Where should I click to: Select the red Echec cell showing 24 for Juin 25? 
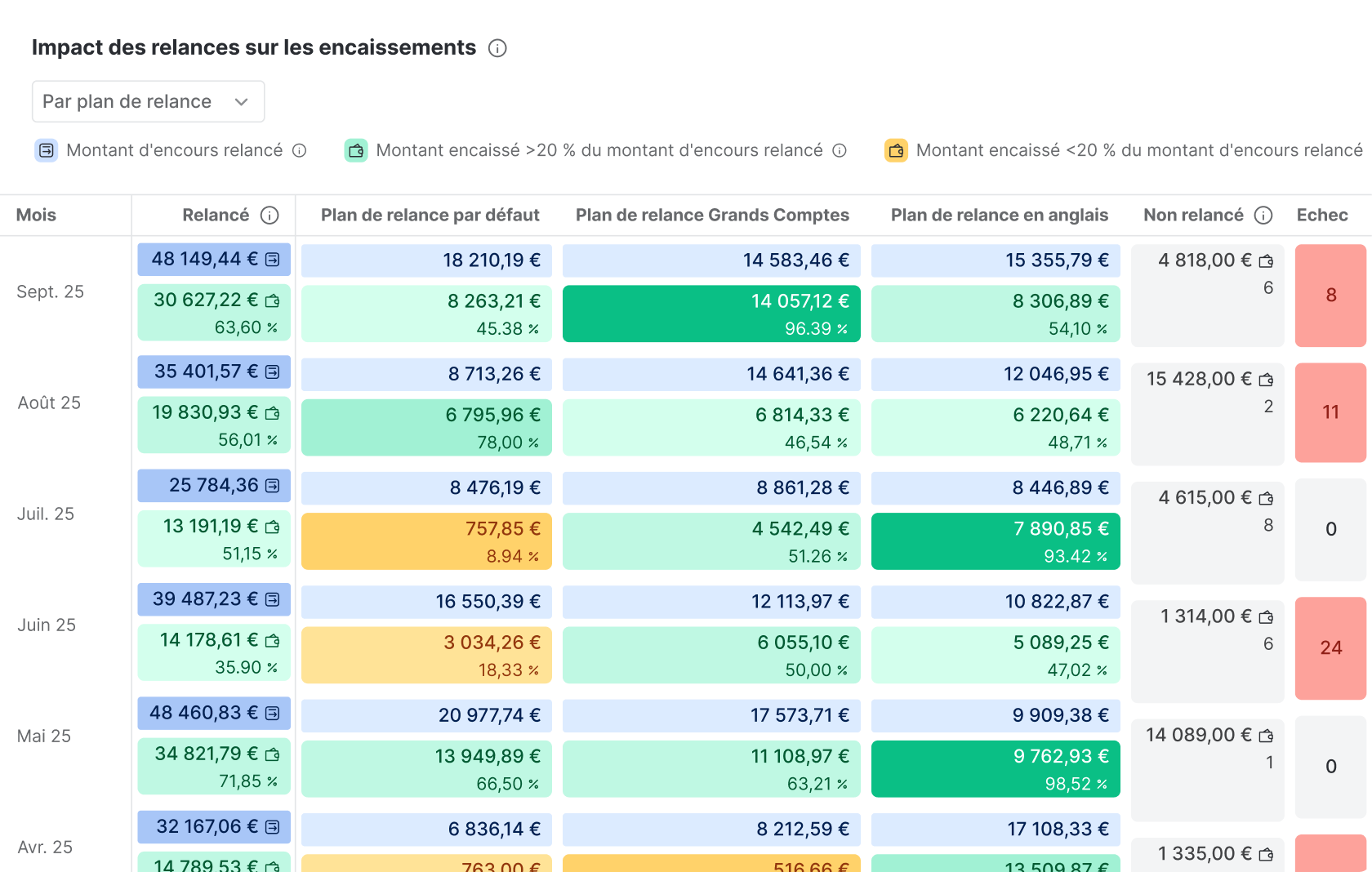coord(1330,648)
